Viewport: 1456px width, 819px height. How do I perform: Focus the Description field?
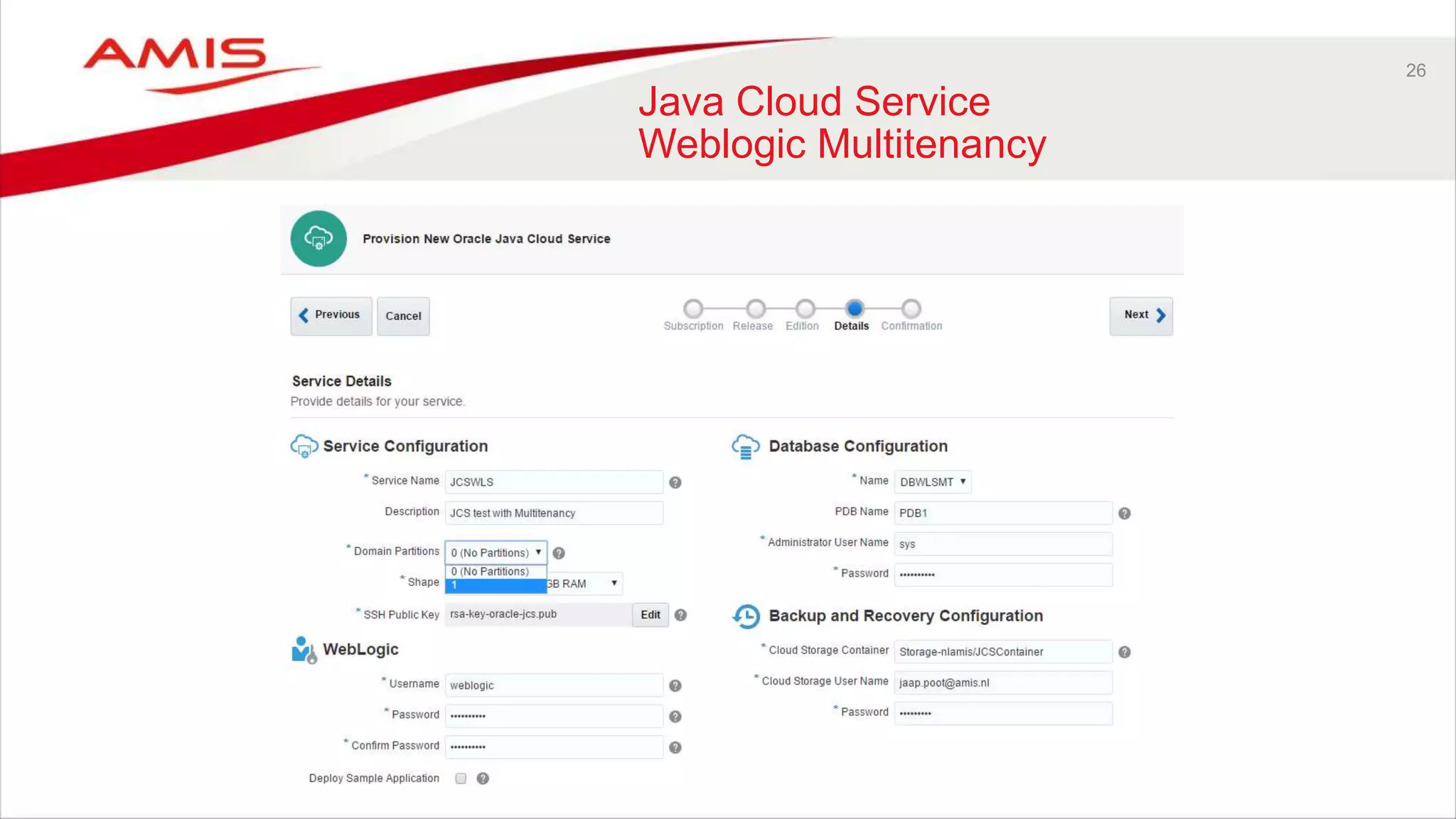[x=554, y=513]
